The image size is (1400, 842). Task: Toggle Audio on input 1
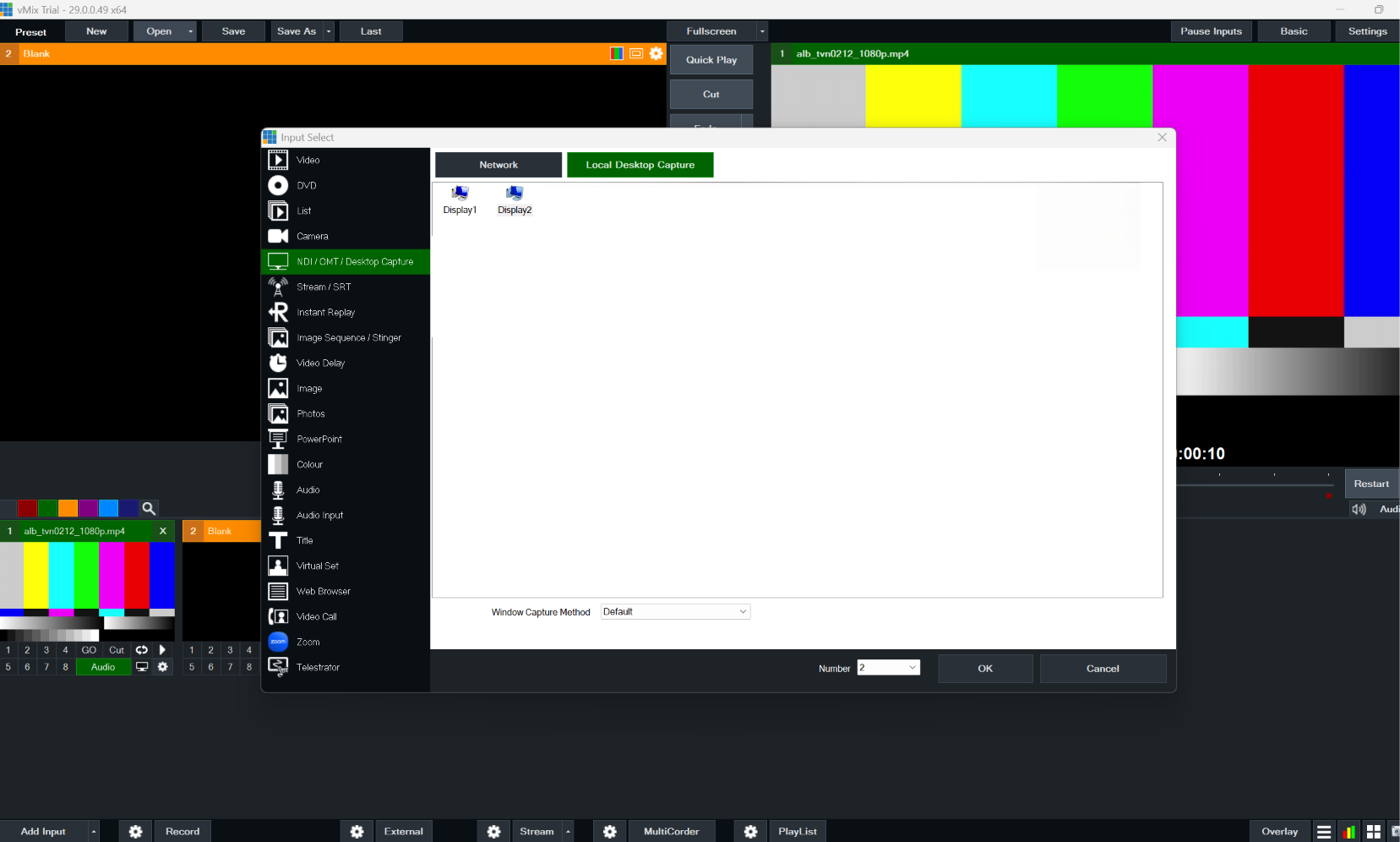103,667
